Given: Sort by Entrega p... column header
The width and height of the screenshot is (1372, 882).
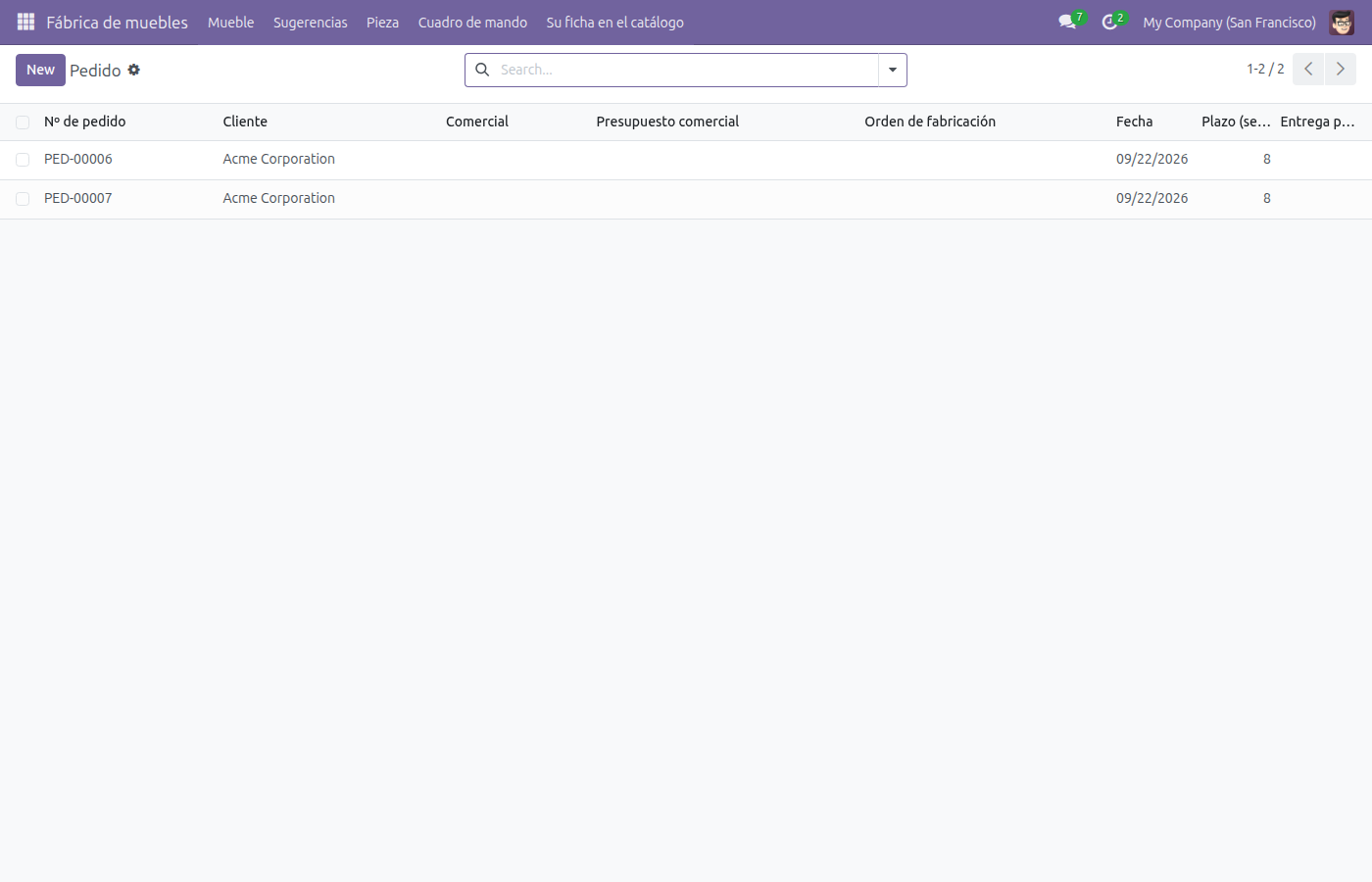Looking at the screenshot, I should pyautogui.click(x=1317, y=122).
